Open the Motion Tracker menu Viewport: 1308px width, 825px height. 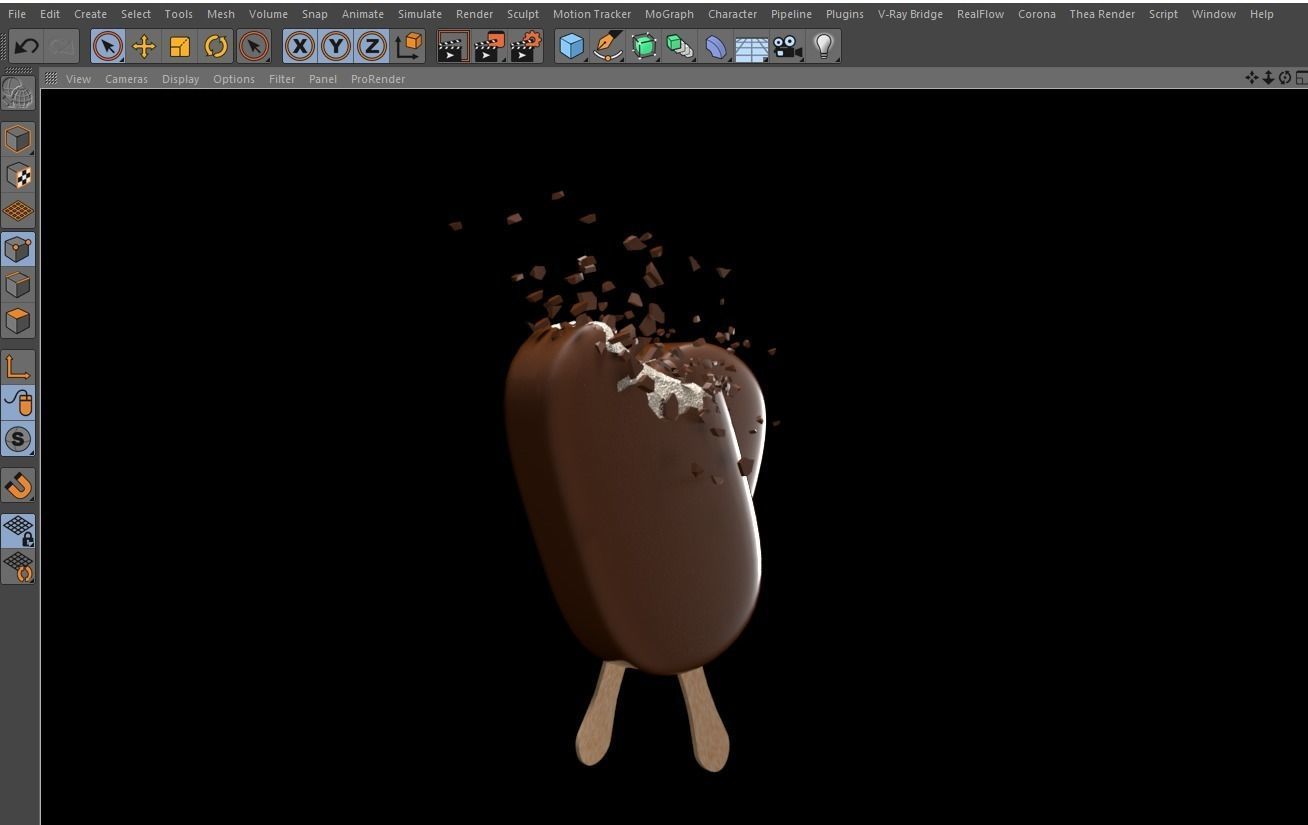592,14
